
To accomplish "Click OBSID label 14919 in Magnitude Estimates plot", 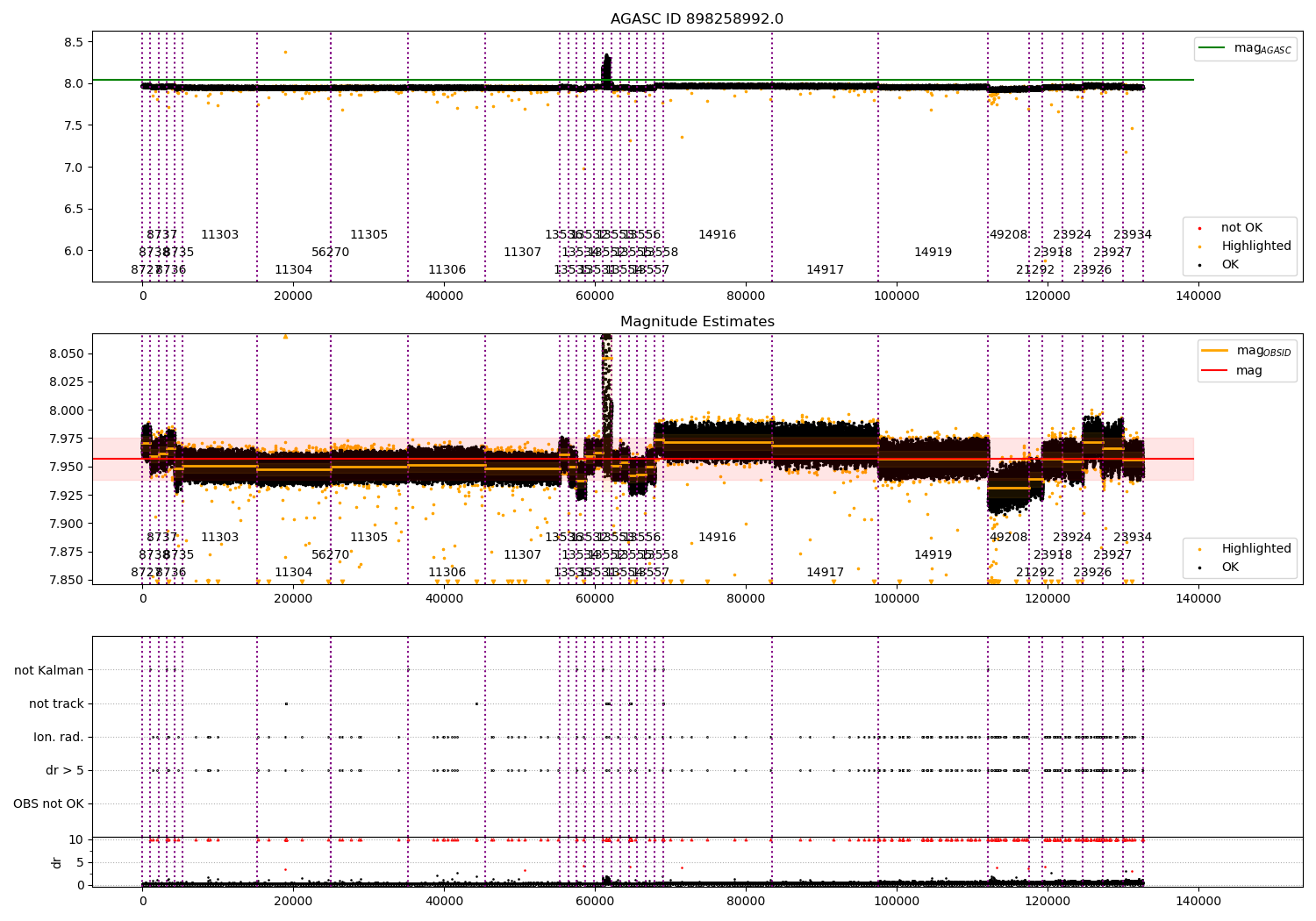I will (933, 555).
